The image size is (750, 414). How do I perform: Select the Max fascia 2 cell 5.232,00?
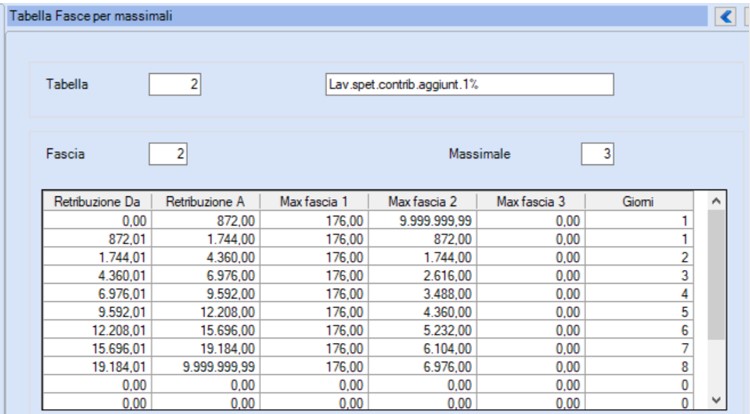tap(422, 330)
